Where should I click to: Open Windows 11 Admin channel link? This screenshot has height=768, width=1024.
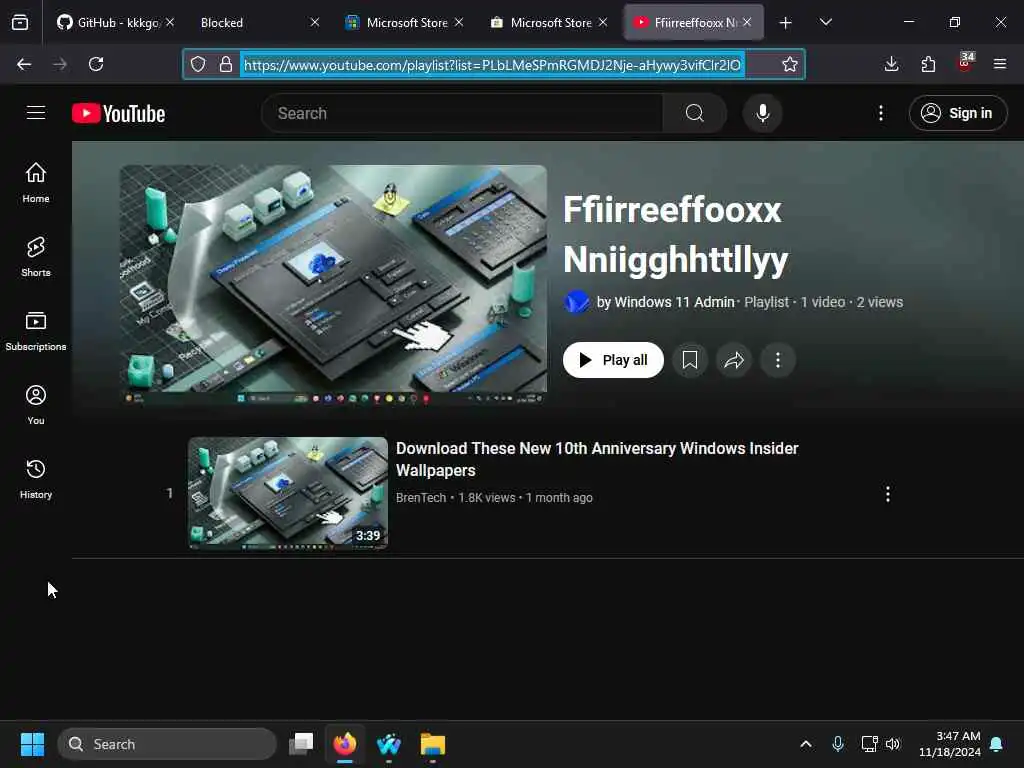pos(674,302)
